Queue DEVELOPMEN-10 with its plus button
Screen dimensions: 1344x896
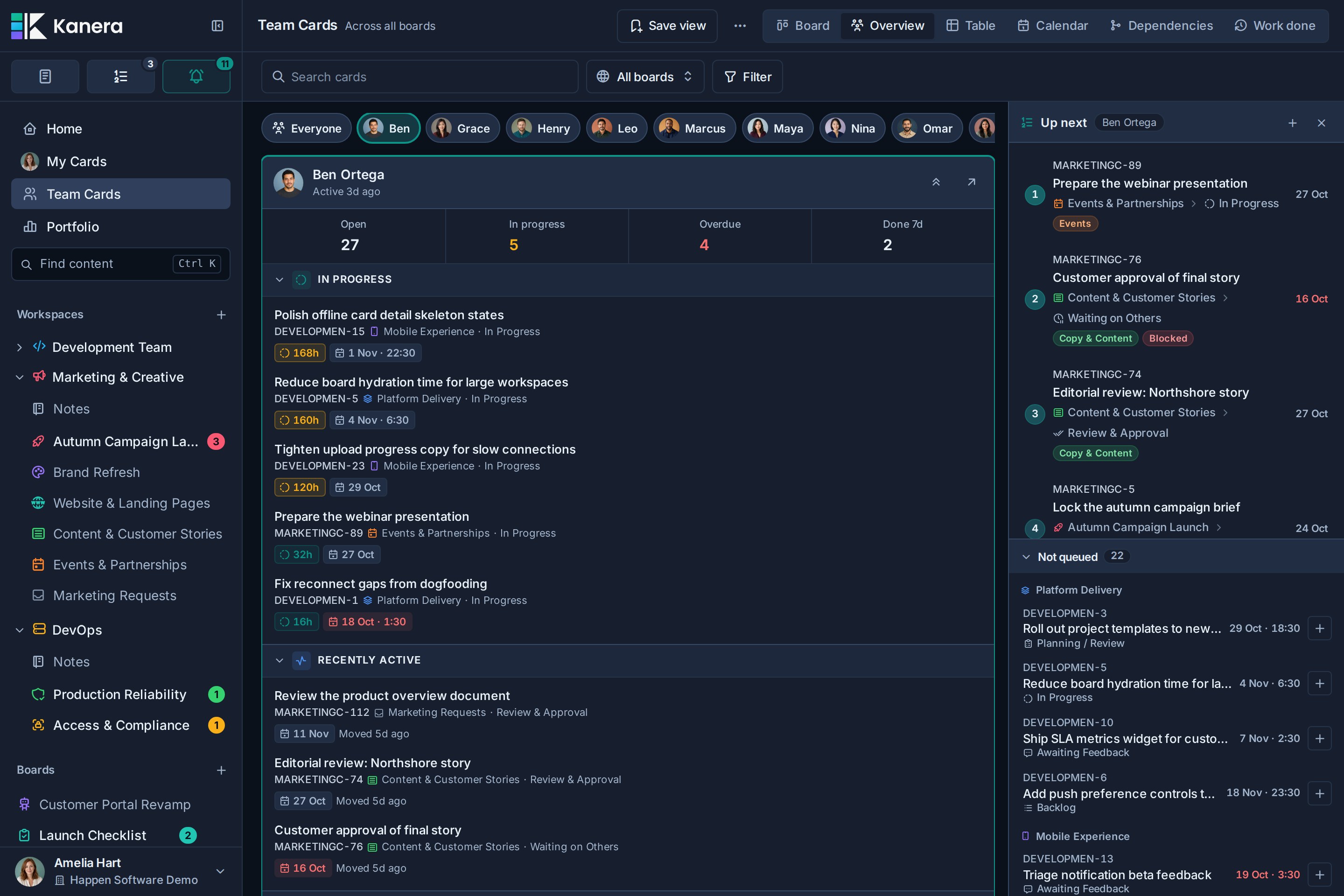[1319, 738]
